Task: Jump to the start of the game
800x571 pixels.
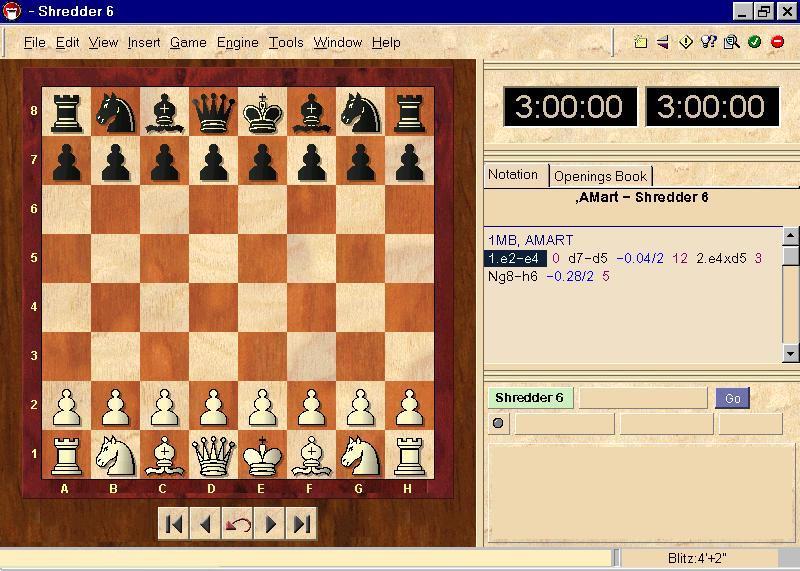Action: pos(174,524)
